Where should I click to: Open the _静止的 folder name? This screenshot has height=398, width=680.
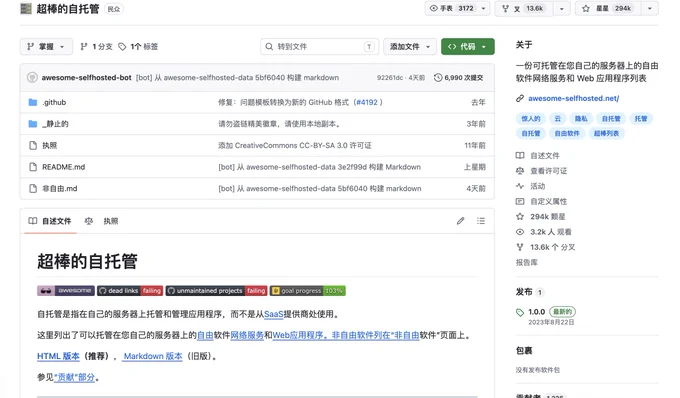[x=55, y=124]
